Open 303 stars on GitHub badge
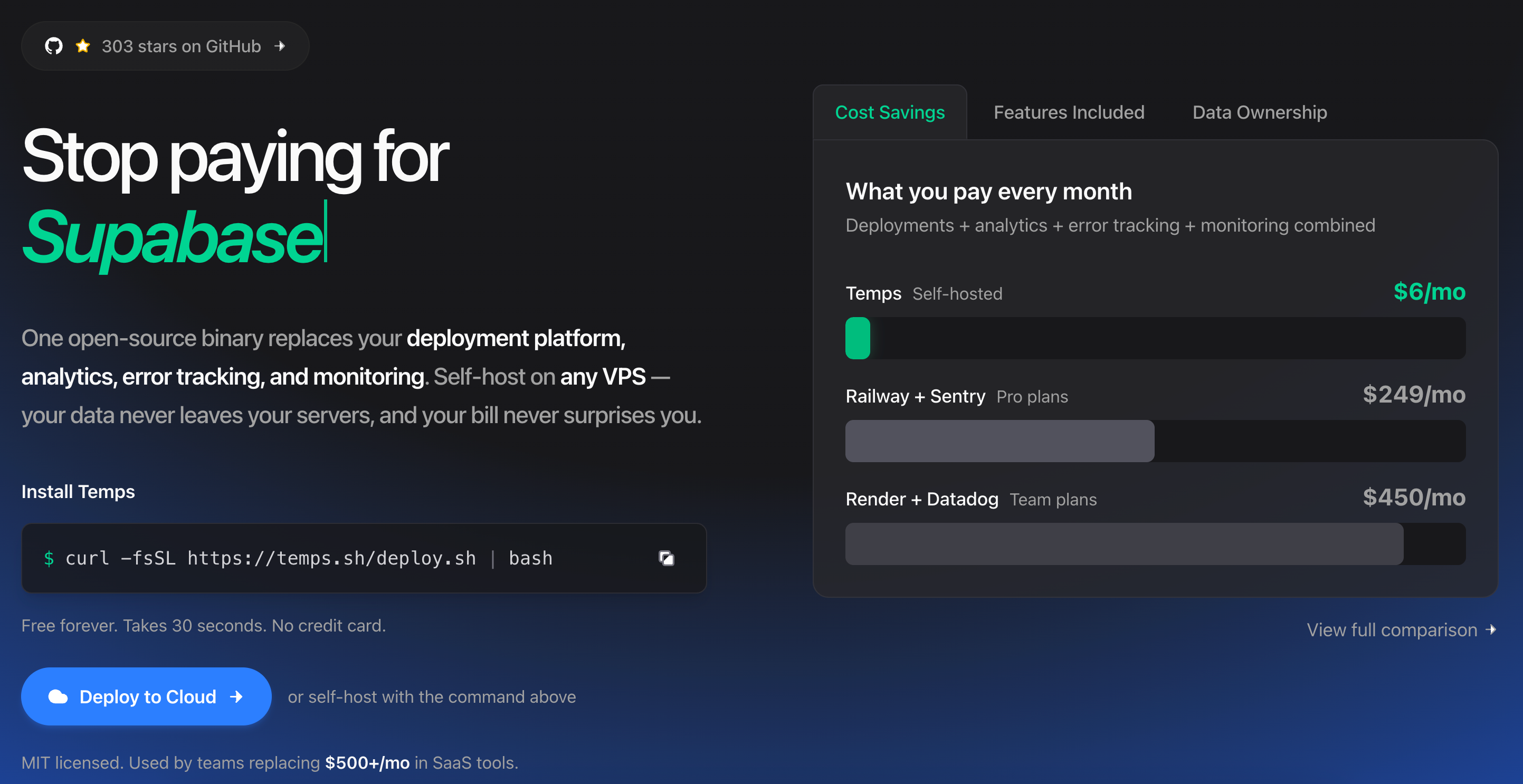The image size is (1523, 784). tap(180, 46)
